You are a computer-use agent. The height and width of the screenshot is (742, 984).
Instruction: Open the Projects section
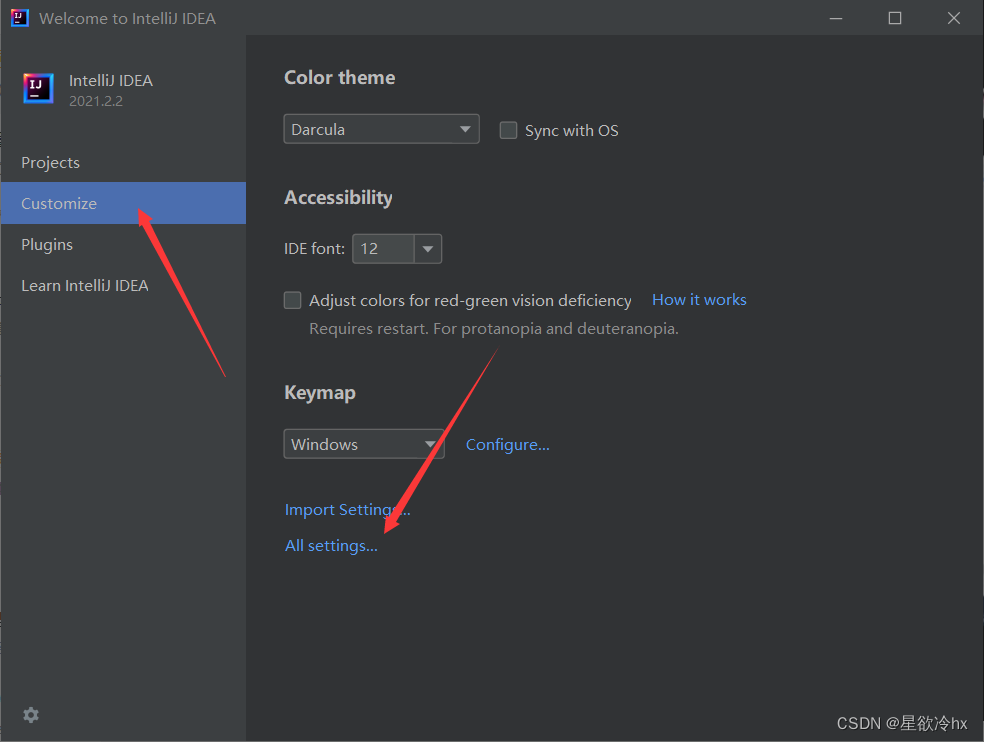coord(50,163)
